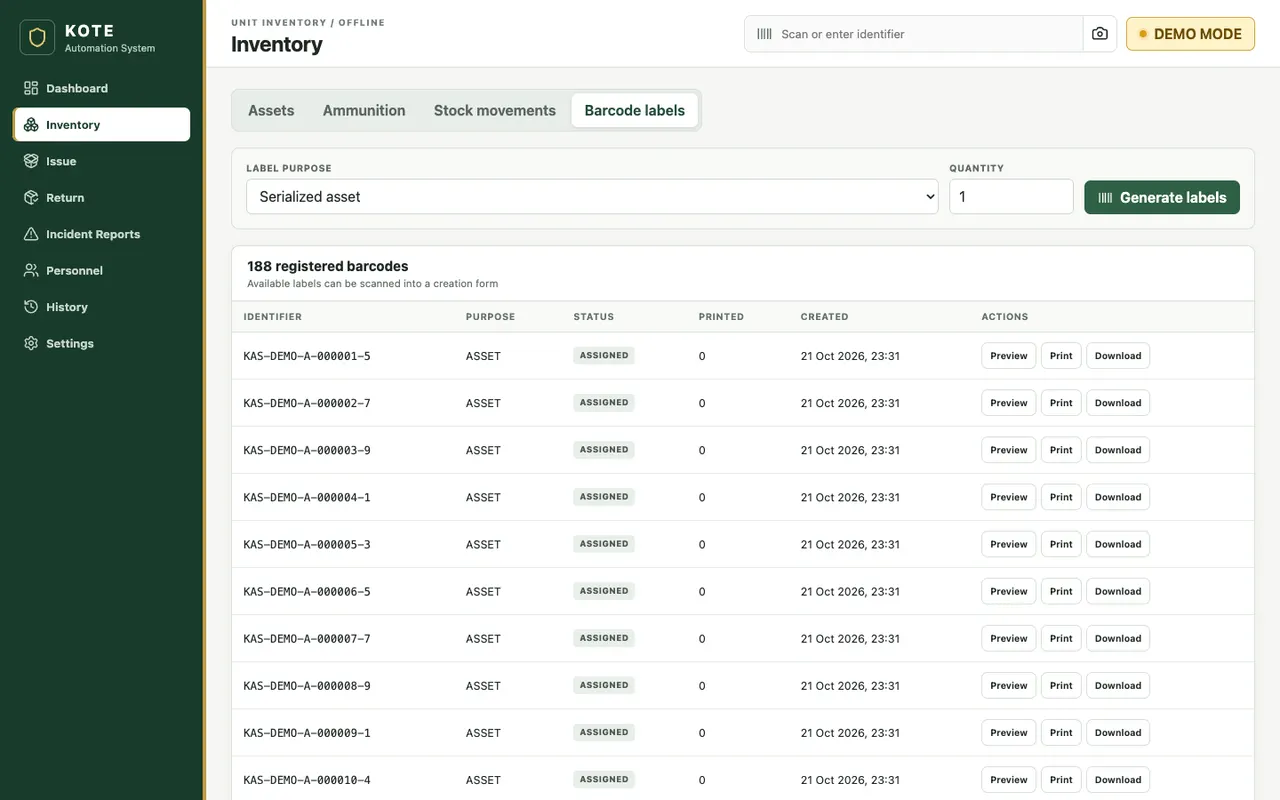The image size is (1280, 800).
Task: Go to Incident Reports section
Action: pos(101,234)
